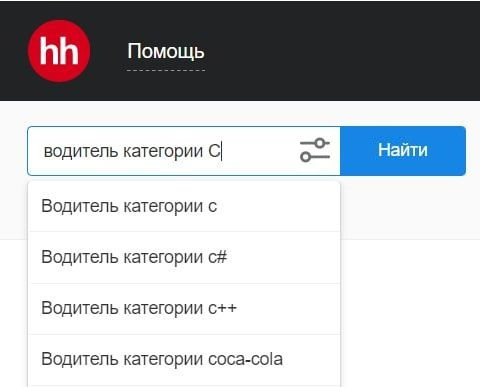The height and width of the screenshot is (387, 480).
Task: Choose the c# autocomplete entry
Action: 184,257
